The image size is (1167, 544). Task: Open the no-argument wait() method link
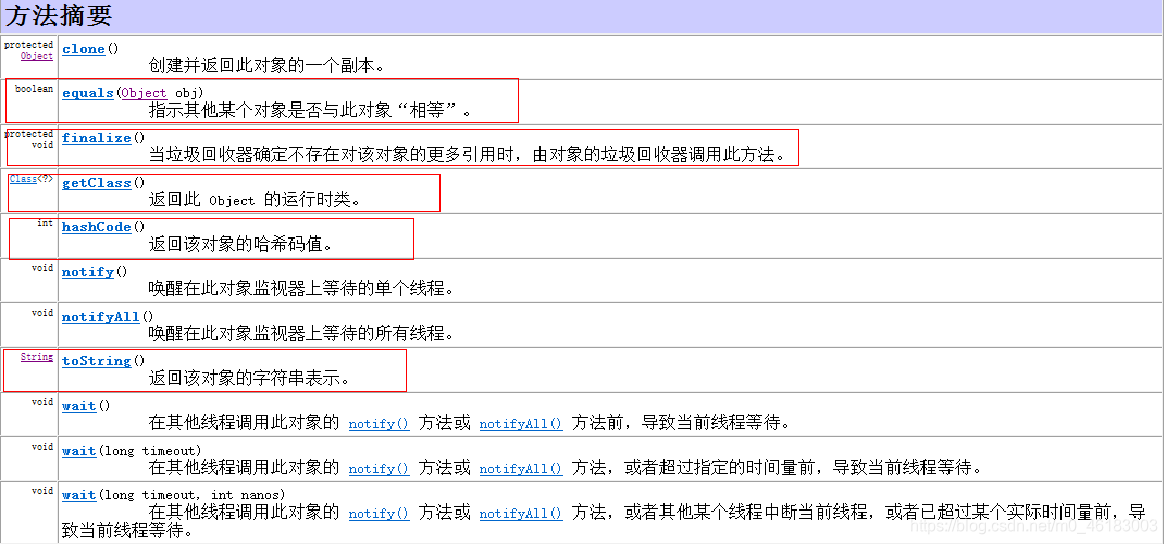[x=79, y=406]
